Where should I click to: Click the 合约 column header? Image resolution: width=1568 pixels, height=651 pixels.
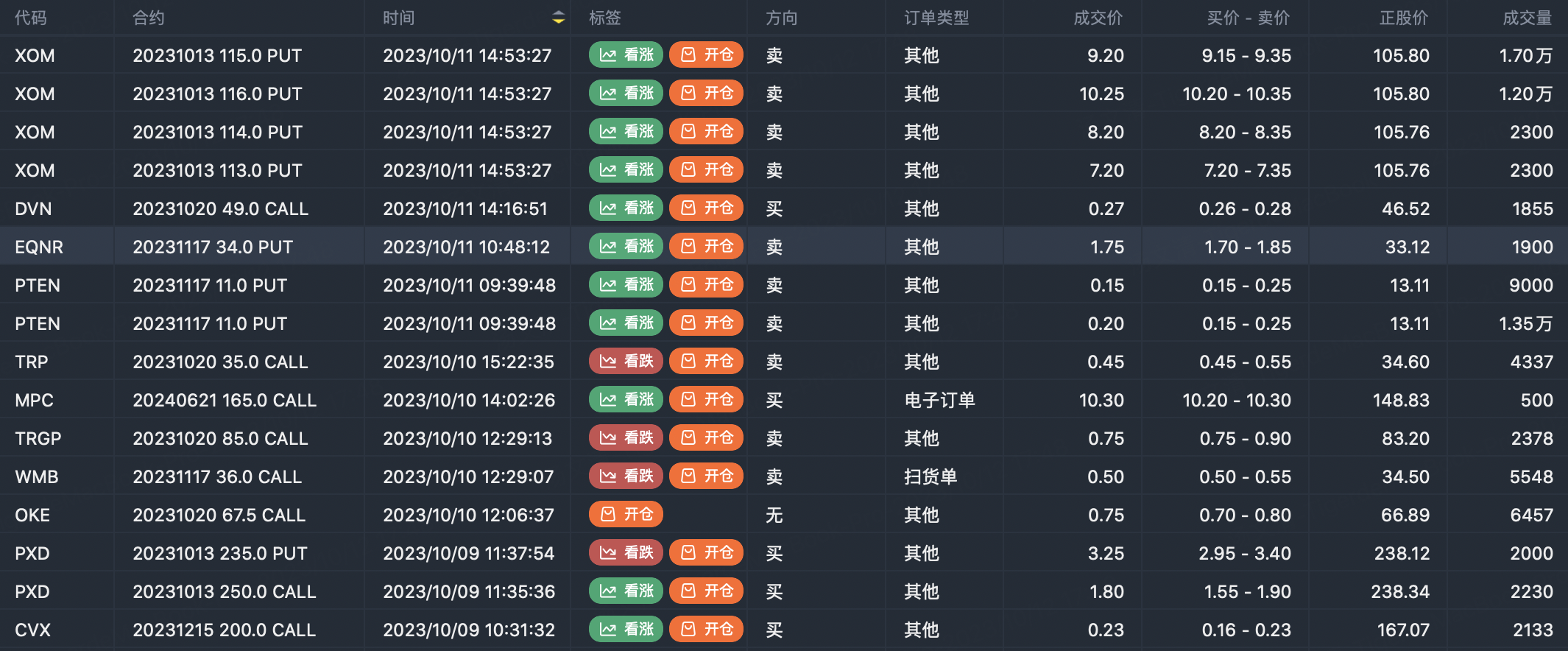(x=149, y=18)
